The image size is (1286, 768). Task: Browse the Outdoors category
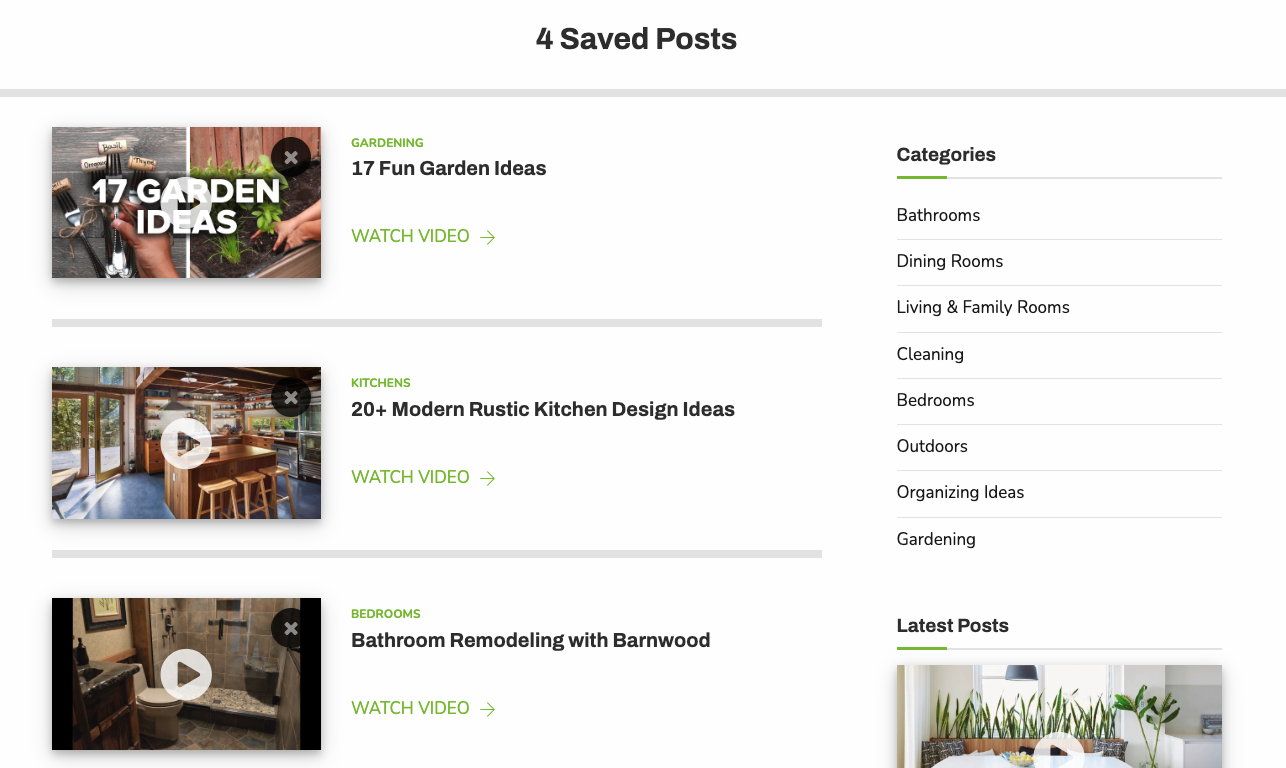[932, 446]
